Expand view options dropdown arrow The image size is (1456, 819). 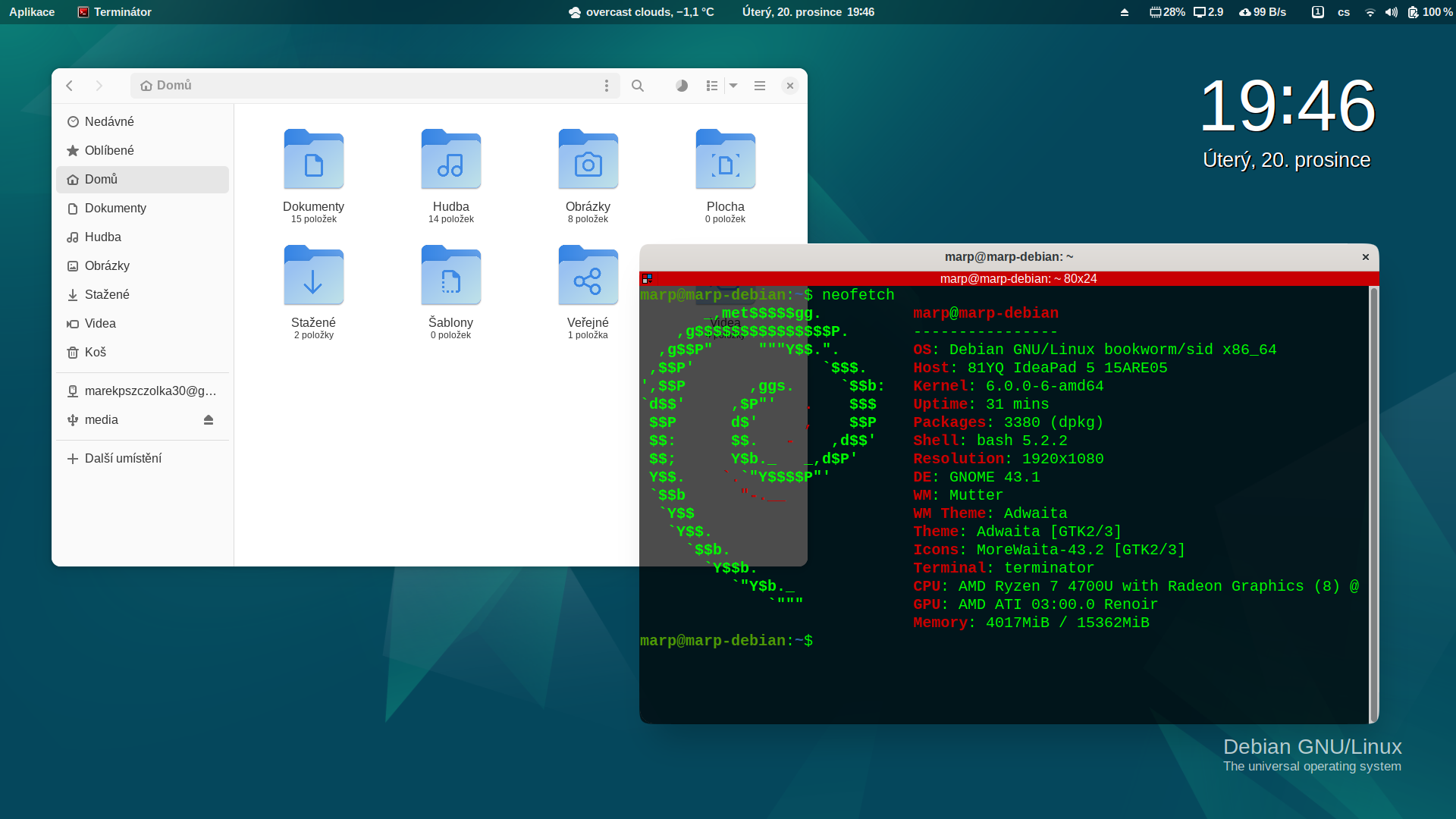(x=733, y=86)
